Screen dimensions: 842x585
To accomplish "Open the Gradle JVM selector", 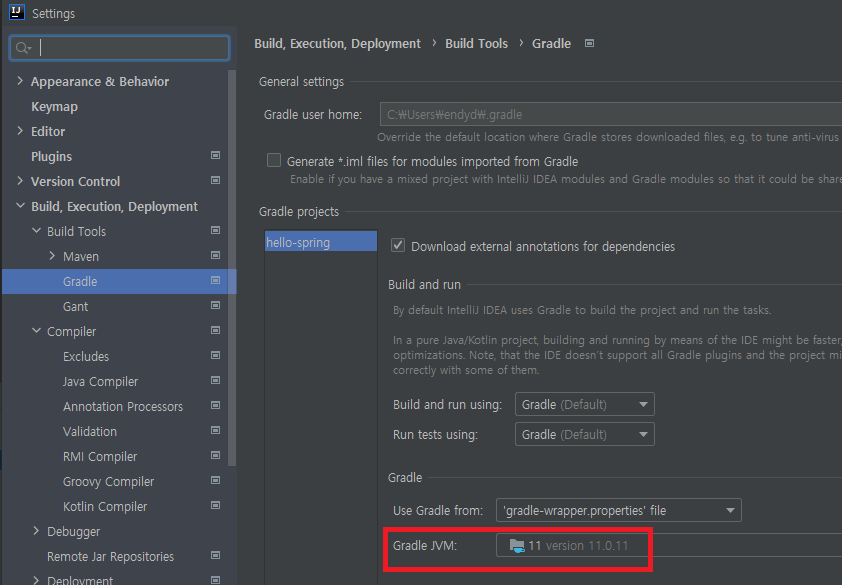I will click(x=669, y=545).
